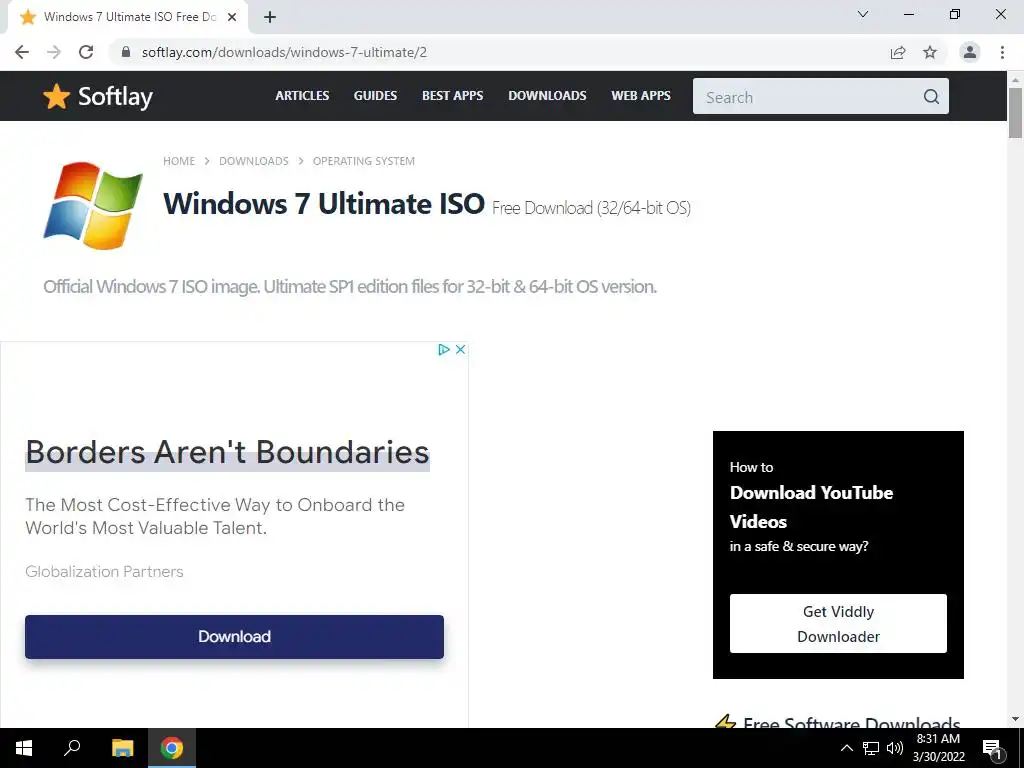Image resolution: width=1024 pixels, height=768 pixels.
Task: Click taskbar search magnifier
Action: [x=72, y=748]
